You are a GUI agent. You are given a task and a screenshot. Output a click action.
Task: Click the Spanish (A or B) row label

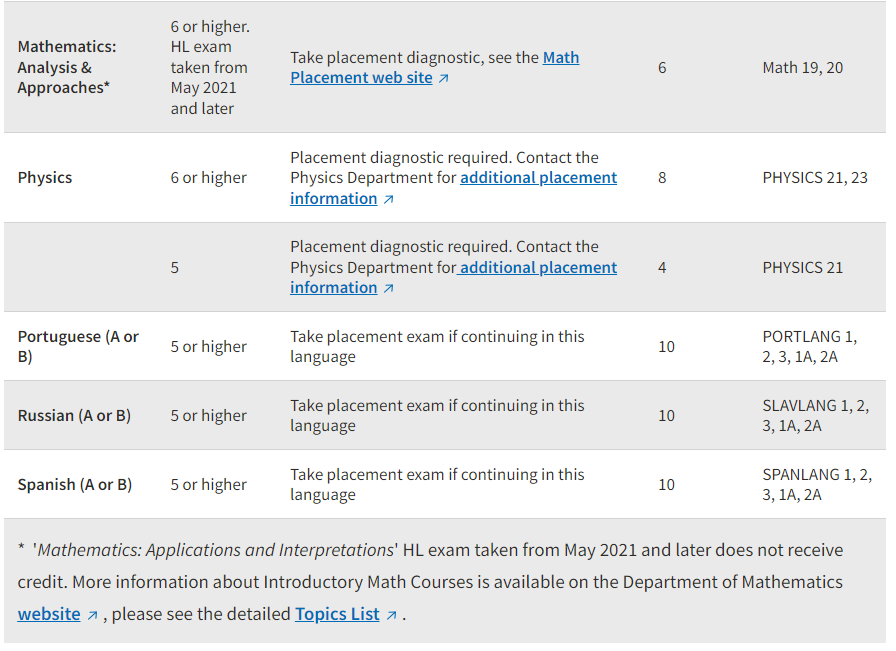(75, 485)
